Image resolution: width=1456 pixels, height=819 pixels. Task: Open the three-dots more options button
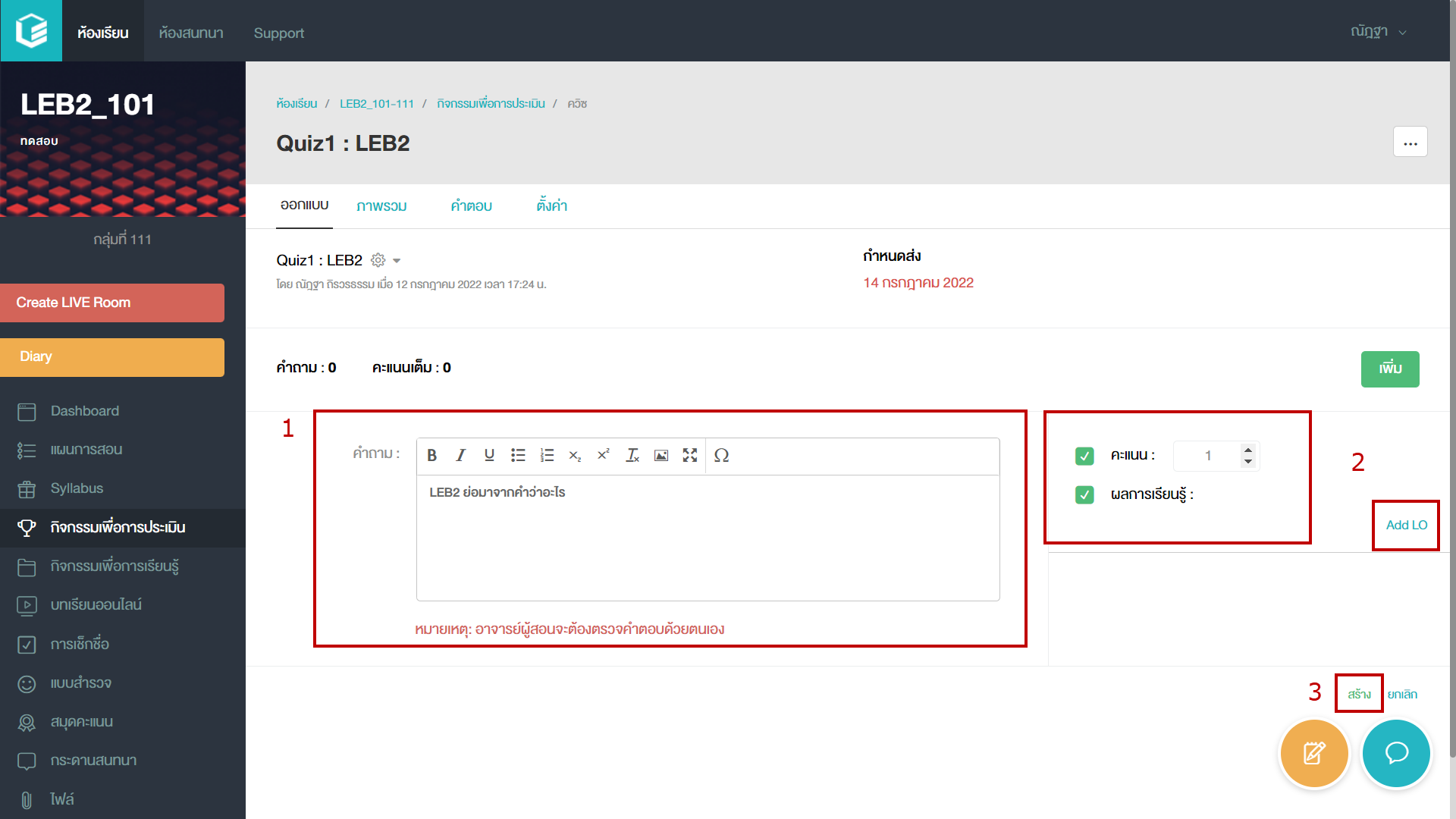pos(1410,142)
